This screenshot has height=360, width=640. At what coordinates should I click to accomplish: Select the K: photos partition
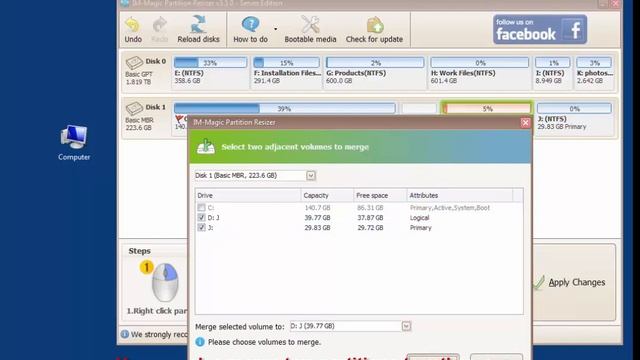tap(594, 72)
